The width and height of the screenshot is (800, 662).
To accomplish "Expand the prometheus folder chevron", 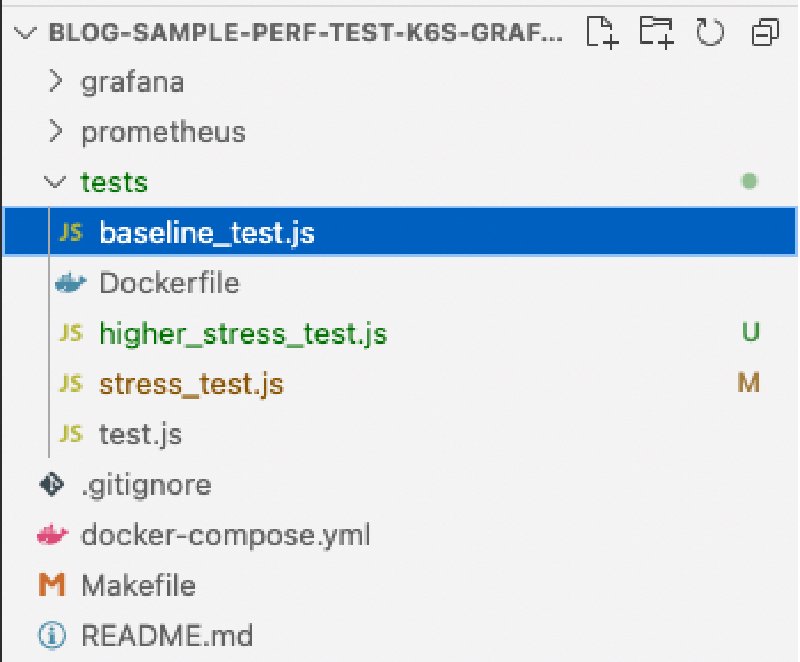I will pyautogui.click(x=55, y=132).
